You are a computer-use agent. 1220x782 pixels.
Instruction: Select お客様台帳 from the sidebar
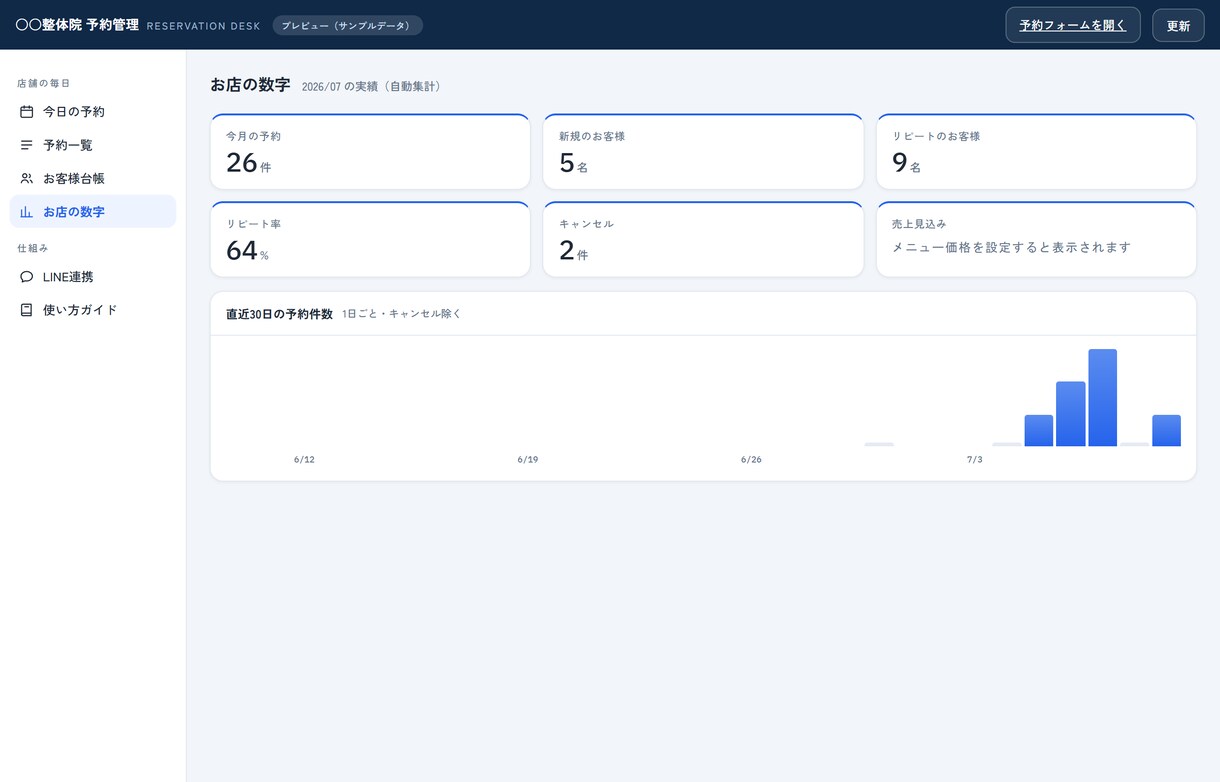click(93, 178)
